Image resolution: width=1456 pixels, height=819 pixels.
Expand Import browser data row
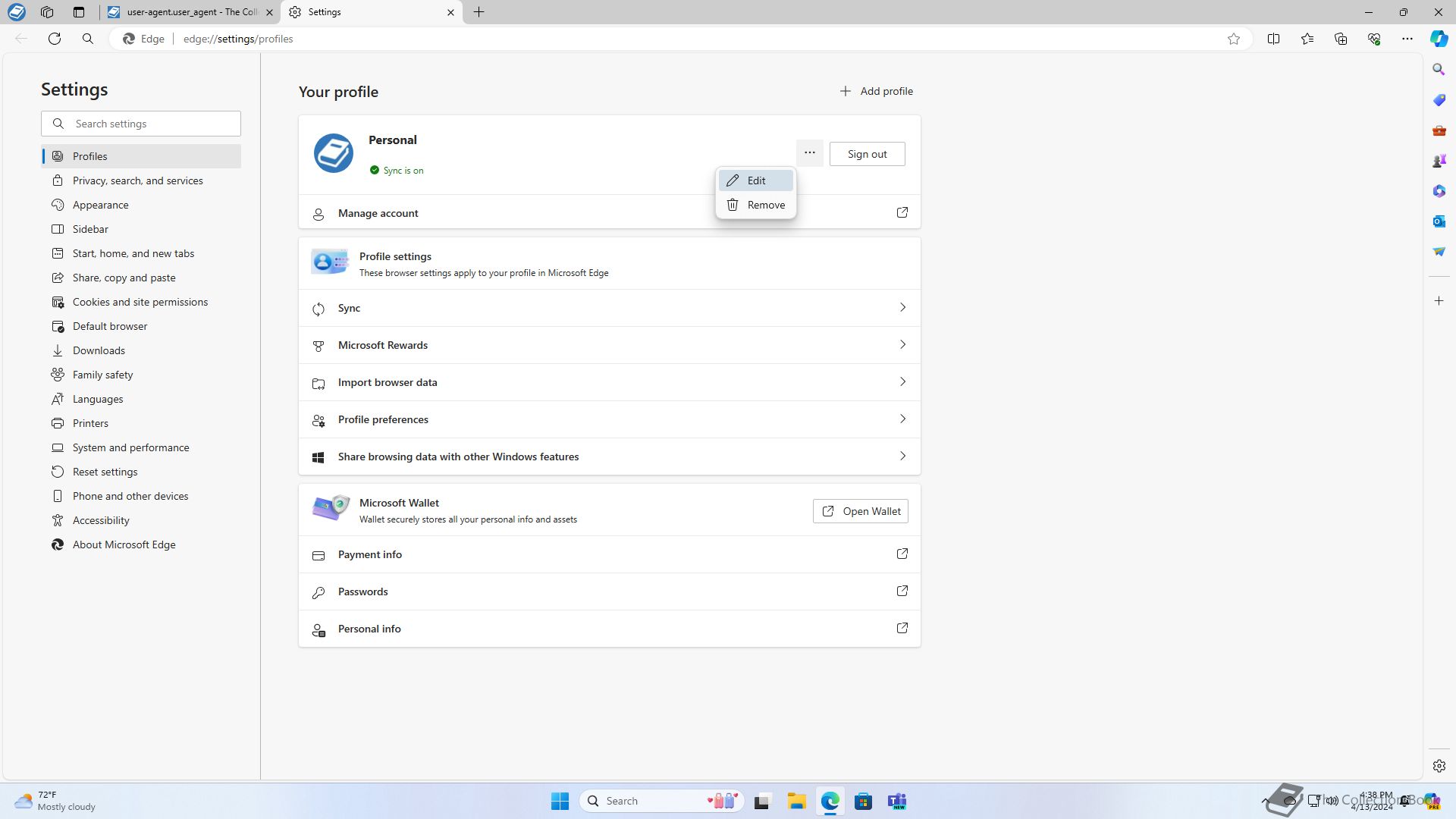tap(610, 382)
